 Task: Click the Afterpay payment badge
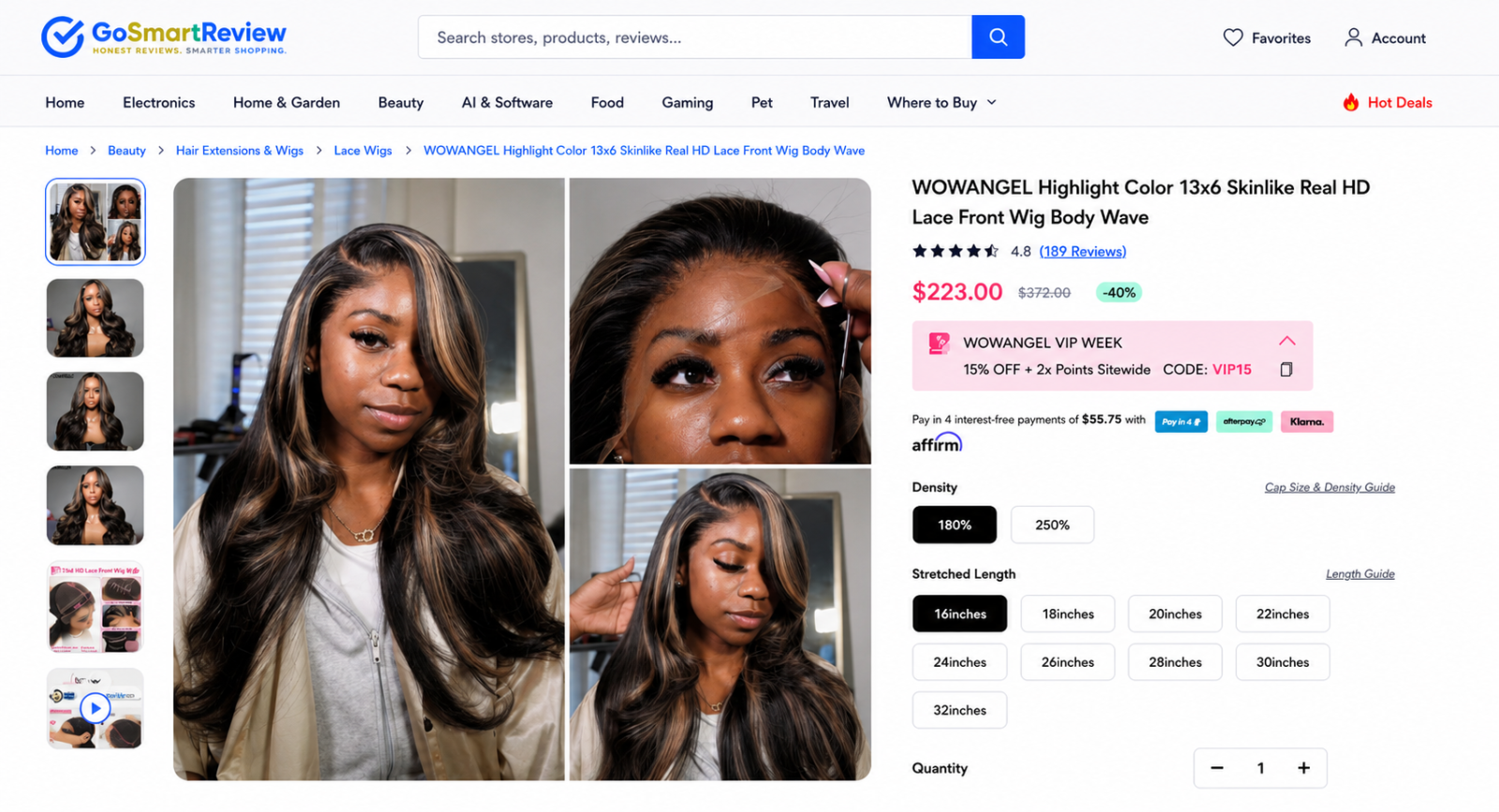click(1244, 421)
